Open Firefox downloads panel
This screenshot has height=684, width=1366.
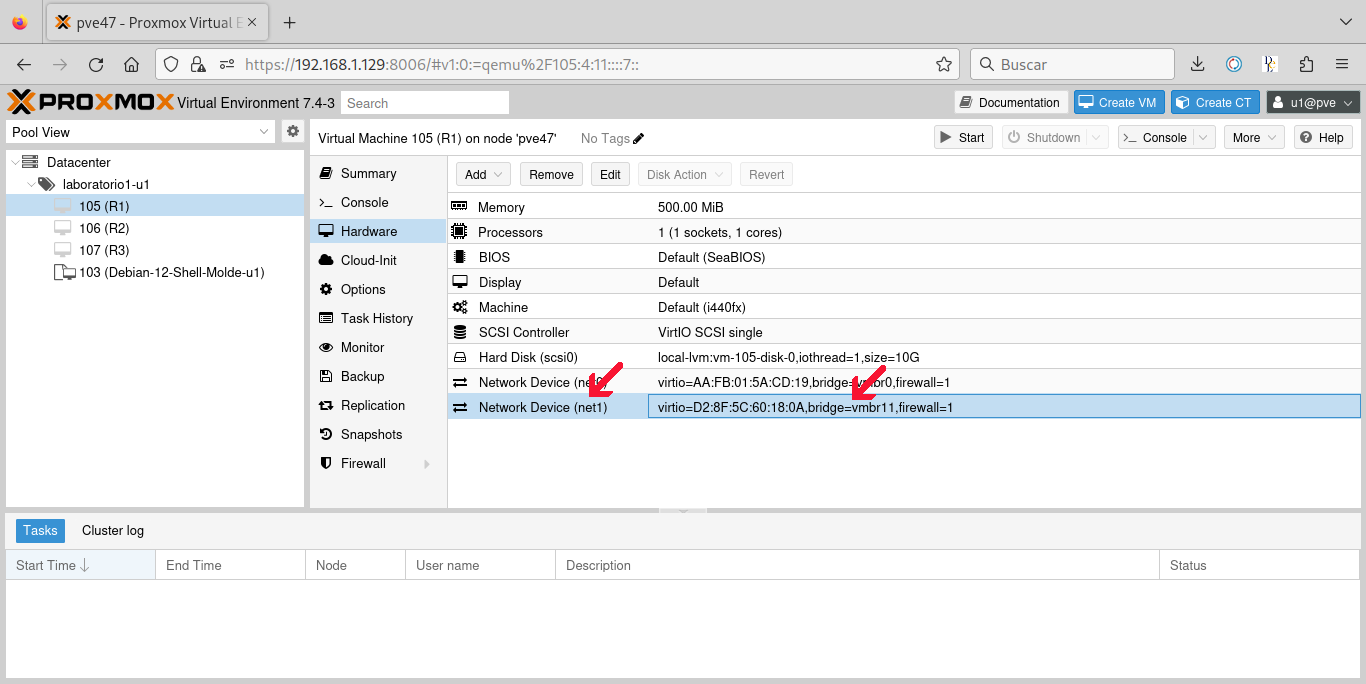pyautogui.click(x=1197, y=64)
